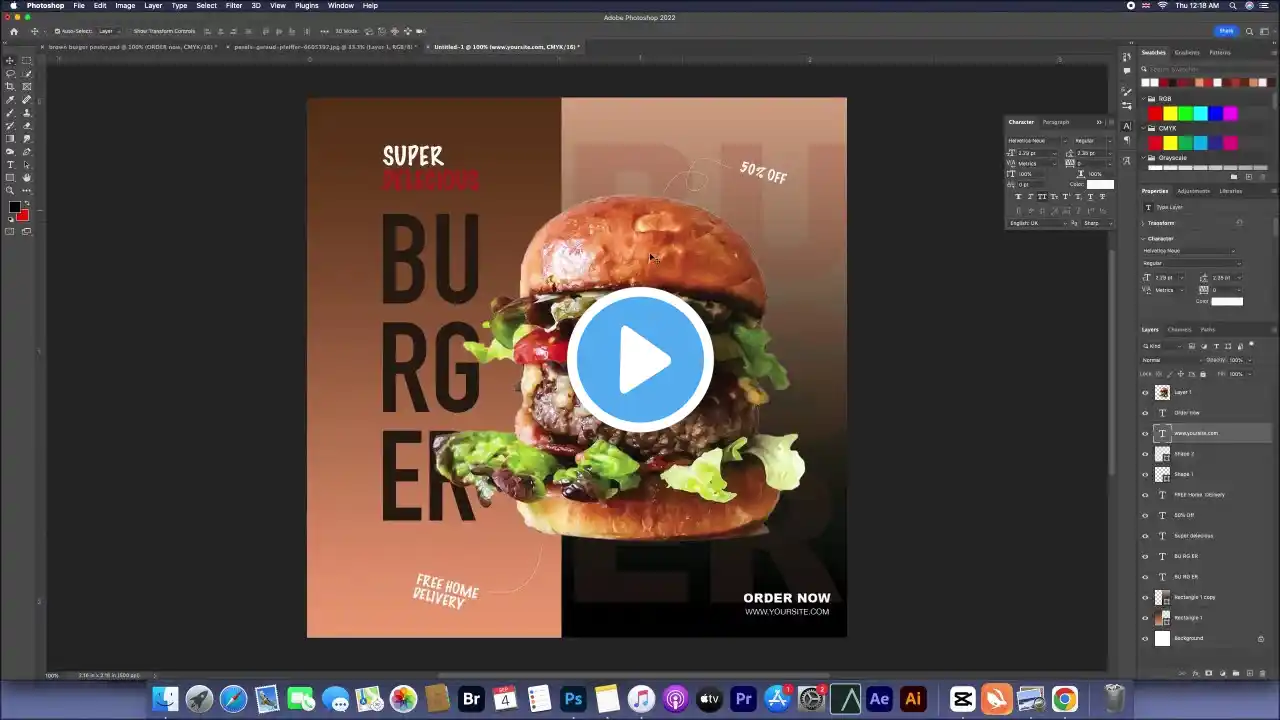Screen dimensions: 1280x720
Task: Hide the Layer 1 layer
Action: pos(1146,392)
